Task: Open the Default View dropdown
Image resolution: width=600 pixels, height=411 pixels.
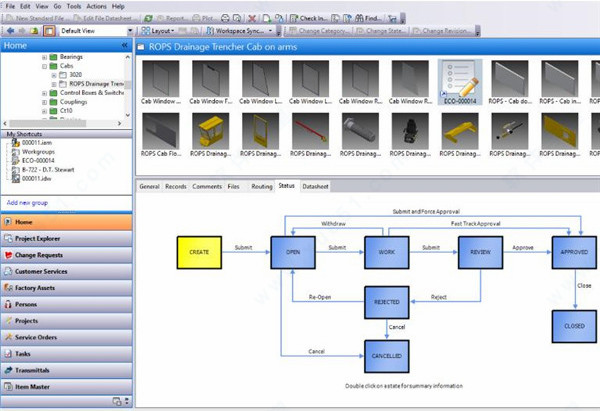Action: tap(130, 31)
